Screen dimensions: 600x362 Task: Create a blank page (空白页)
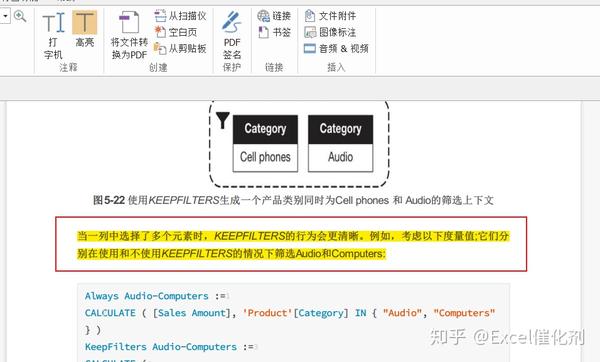[x=176, y=32]
